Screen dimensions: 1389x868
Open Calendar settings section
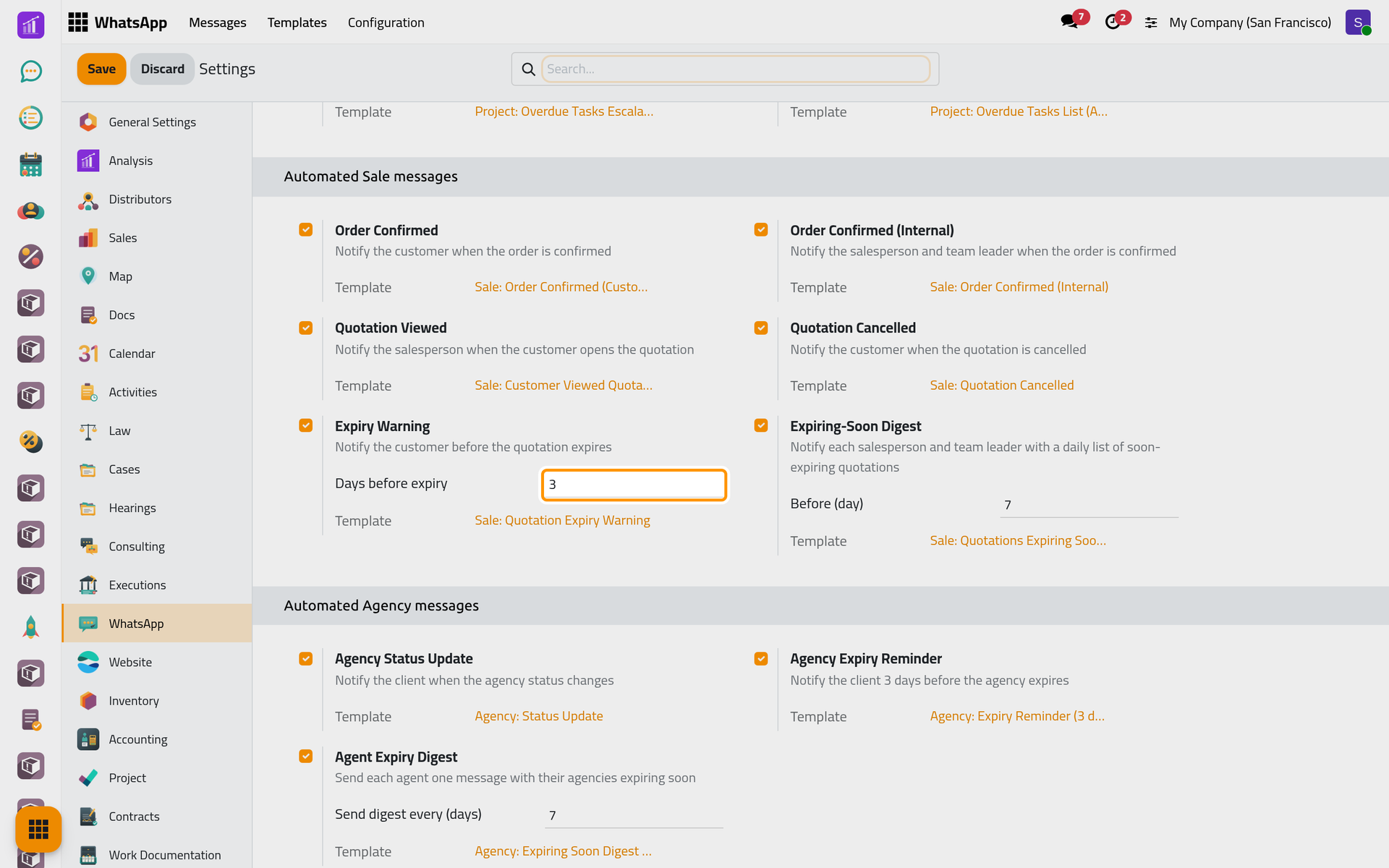tap(156, 353)
